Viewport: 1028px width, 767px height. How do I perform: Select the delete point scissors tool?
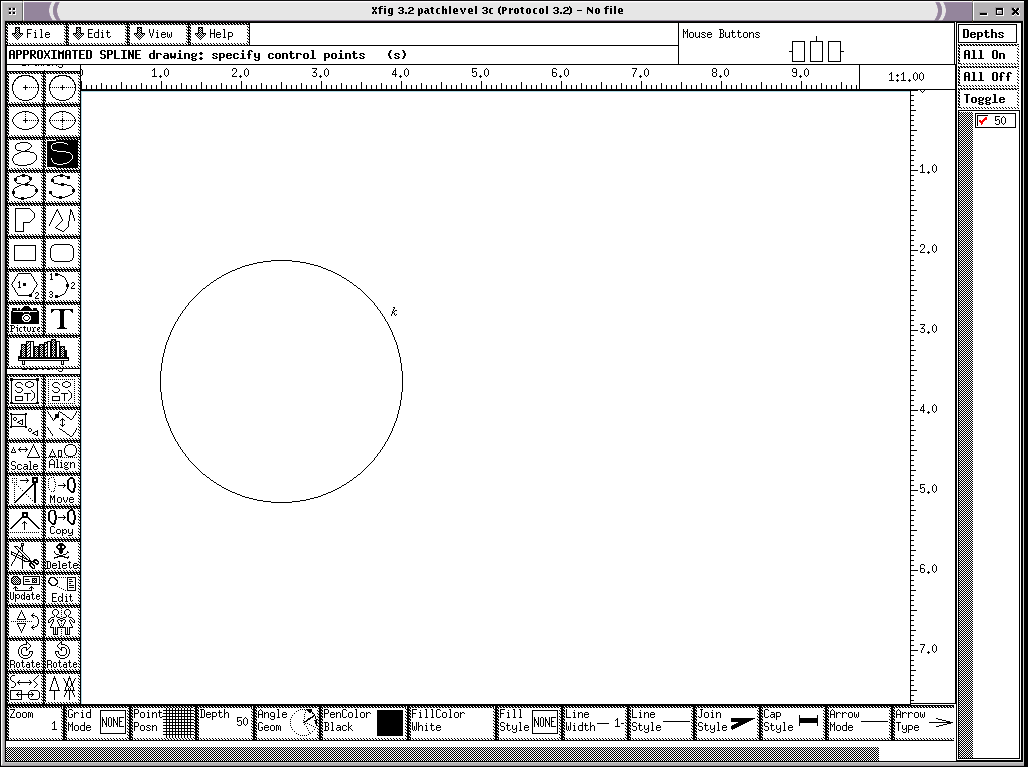[25, 557]
